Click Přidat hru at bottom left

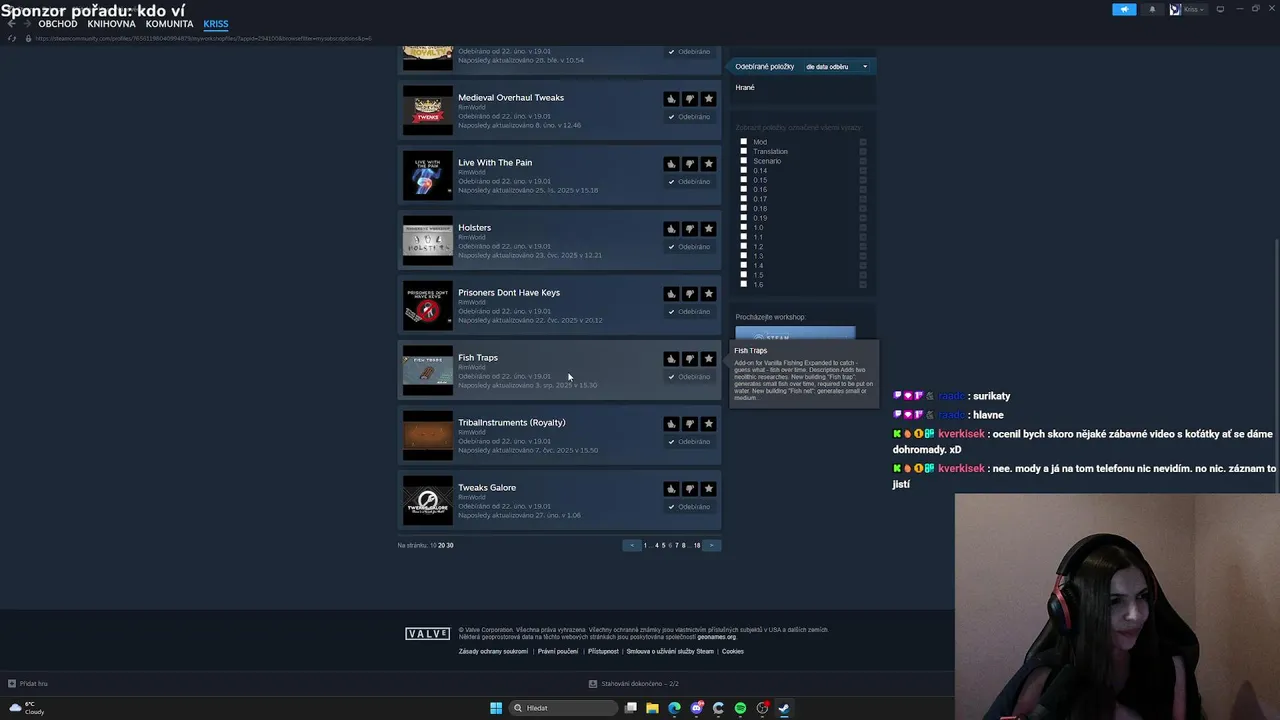pyautogui.click(x=28, y=683)
